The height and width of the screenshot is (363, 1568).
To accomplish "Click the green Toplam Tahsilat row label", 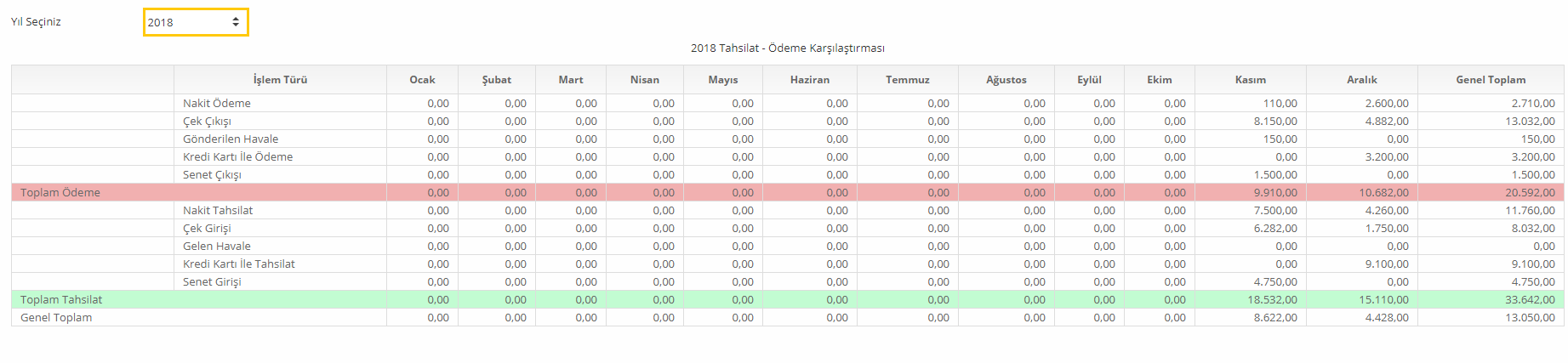I will tap(61, 299).
